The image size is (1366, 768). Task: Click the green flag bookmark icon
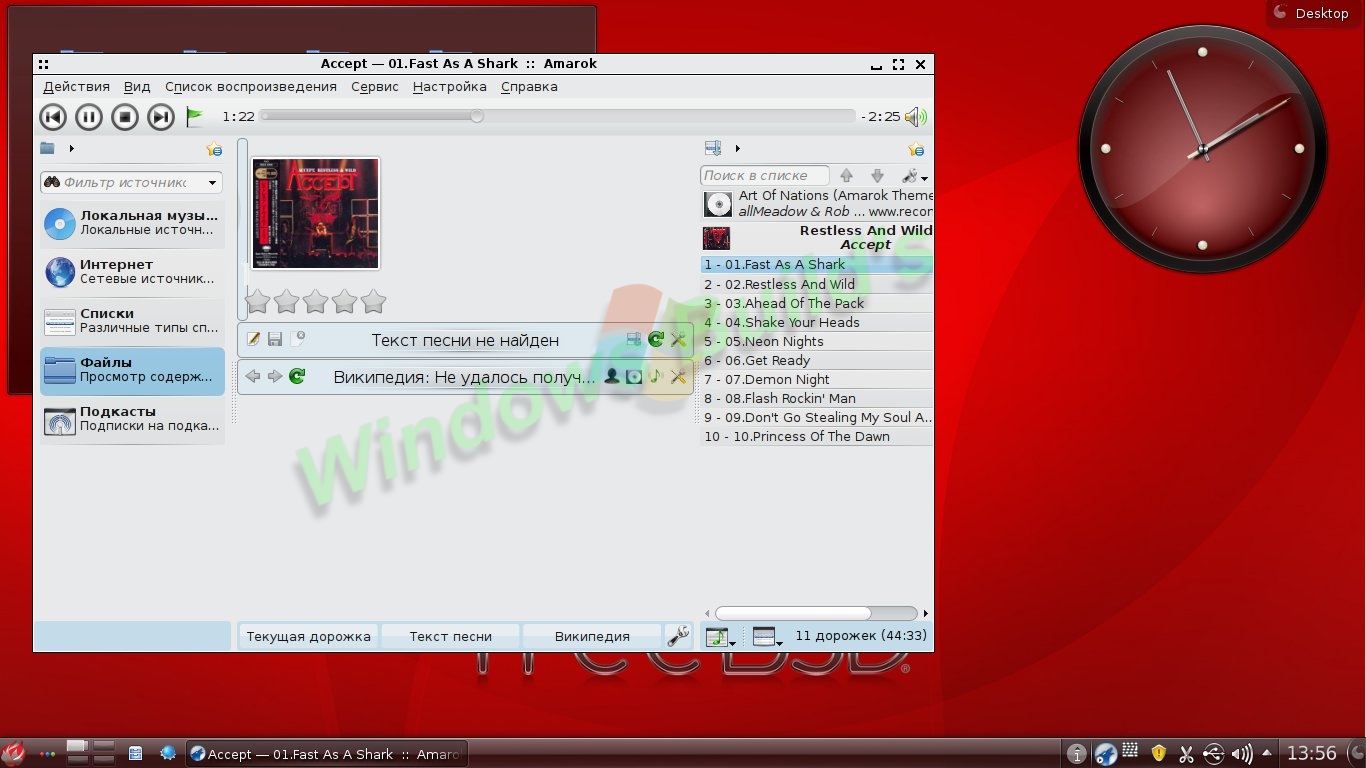[195, 117]
